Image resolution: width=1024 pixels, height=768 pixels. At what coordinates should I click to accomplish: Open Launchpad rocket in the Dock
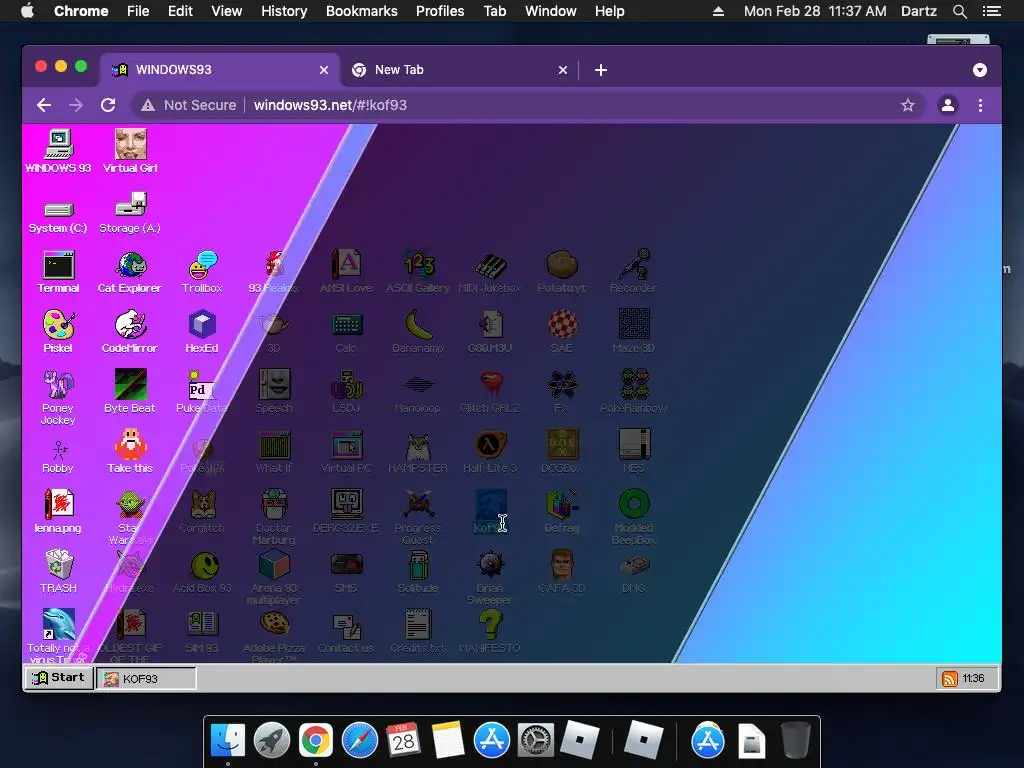click(x=272, y=741)
